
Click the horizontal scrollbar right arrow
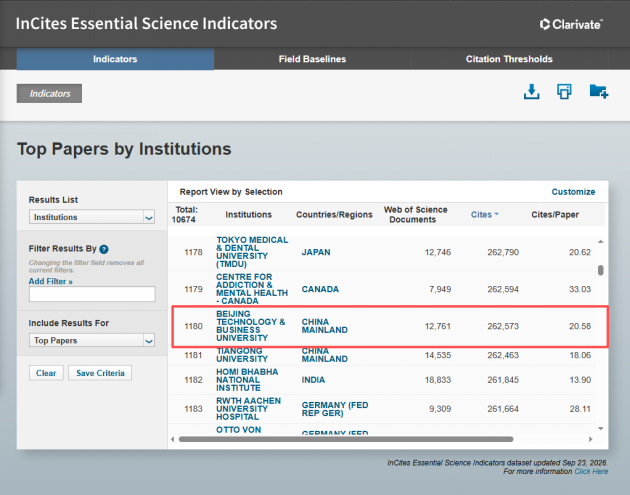point(590,439)
